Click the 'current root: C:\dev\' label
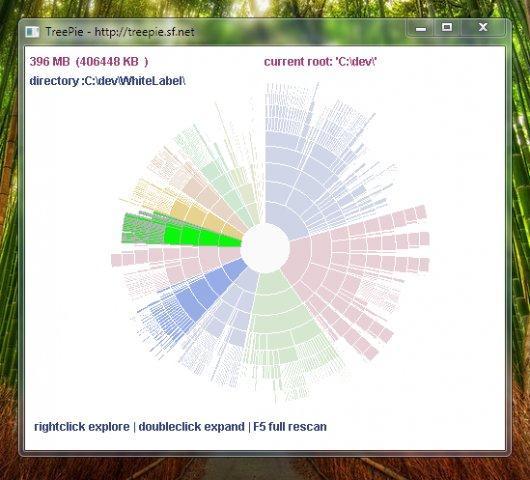Viewport: 530px width, 480px height. click(x=320, y=62)
